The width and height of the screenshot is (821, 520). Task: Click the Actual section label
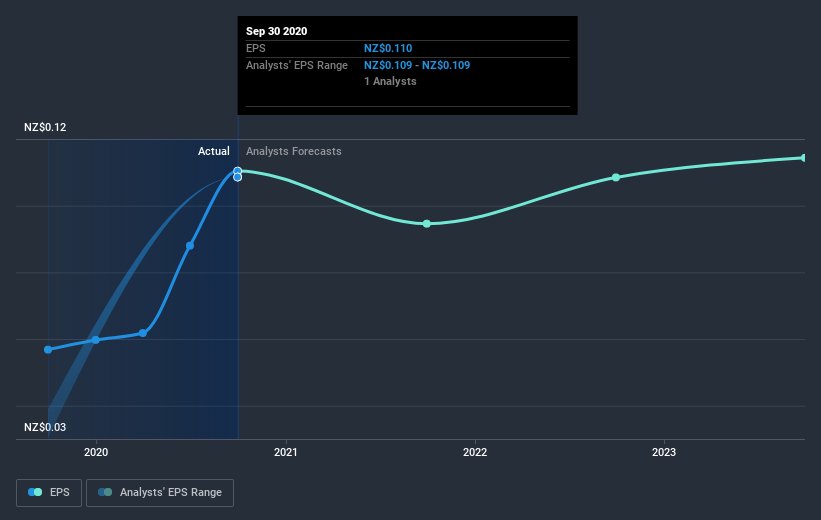[x=214, y=151]
